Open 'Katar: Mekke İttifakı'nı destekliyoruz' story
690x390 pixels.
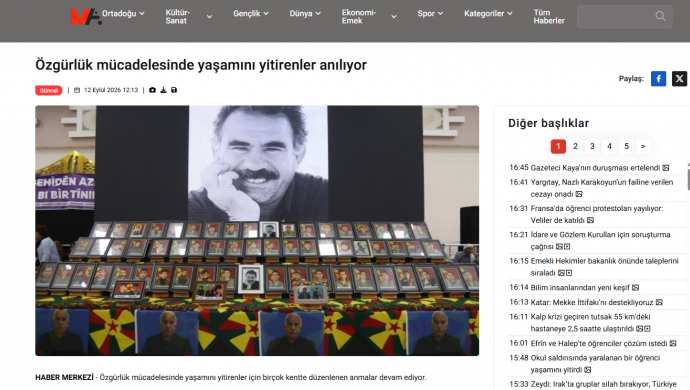pyautogui.click(x=592, y=302)
